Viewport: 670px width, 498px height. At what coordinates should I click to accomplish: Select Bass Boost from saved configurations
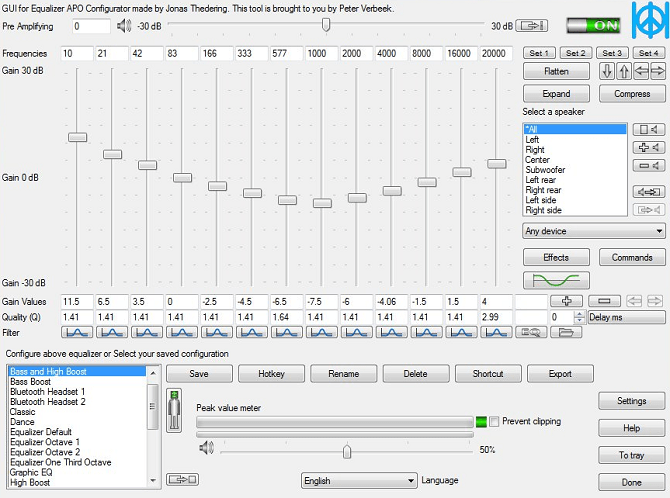pos(32,381)
